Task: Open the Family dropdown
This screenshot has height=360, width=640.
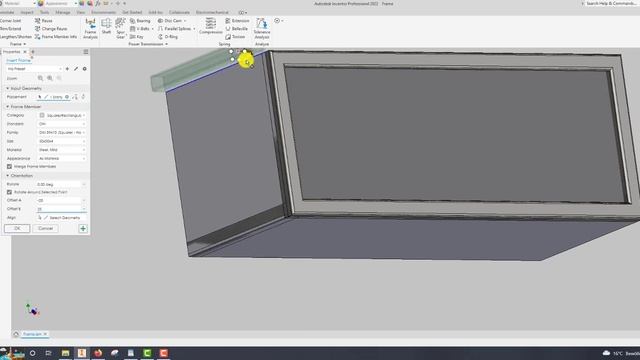Action: click(62, 133)
